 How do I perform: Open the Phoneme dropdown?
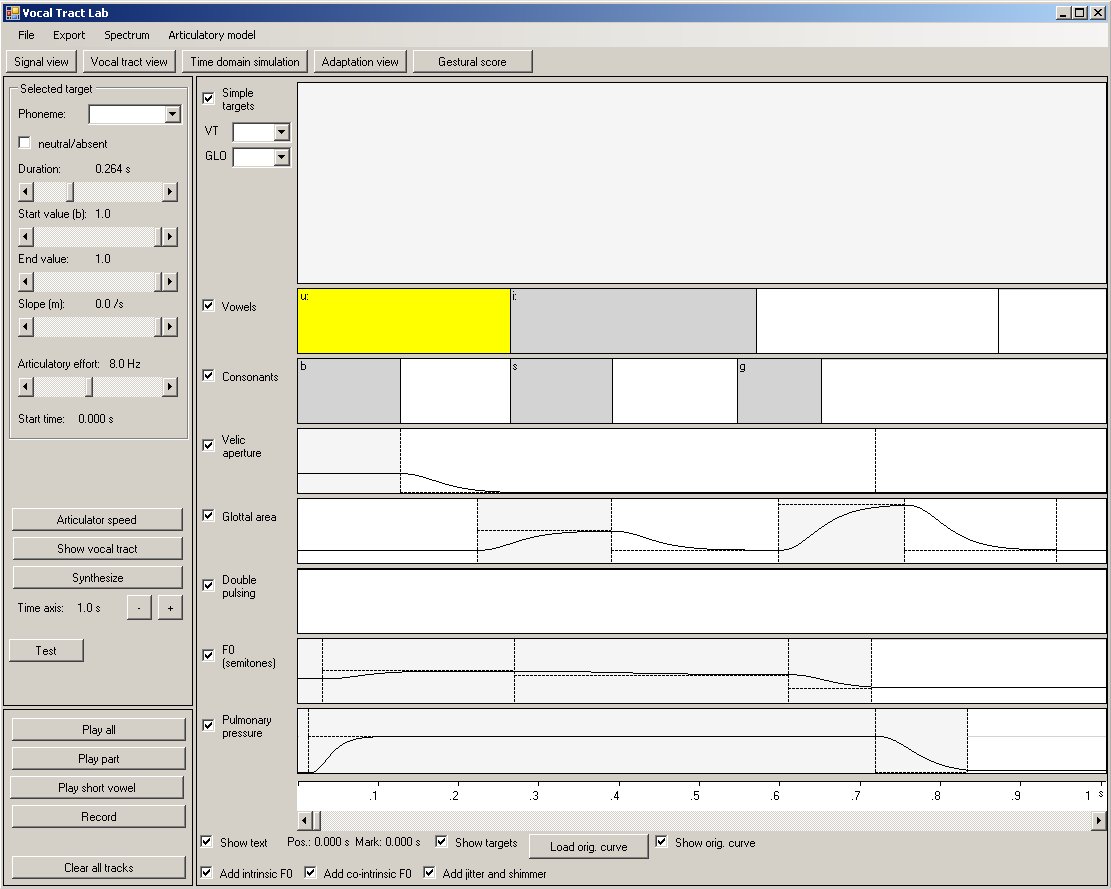tap(173, 115)
